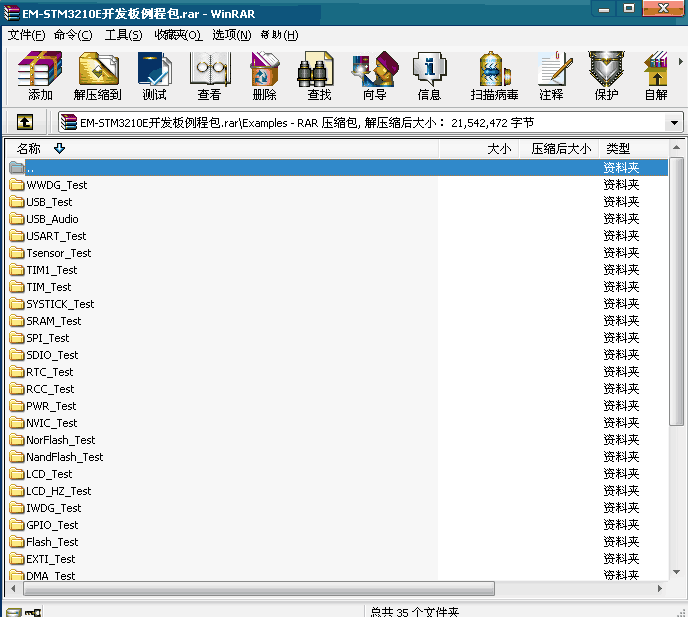The width and height of the screenshot is (688, 617).
Task: Click the 添加 (Add) toolbar icon
Action: (x=40, y=75)
